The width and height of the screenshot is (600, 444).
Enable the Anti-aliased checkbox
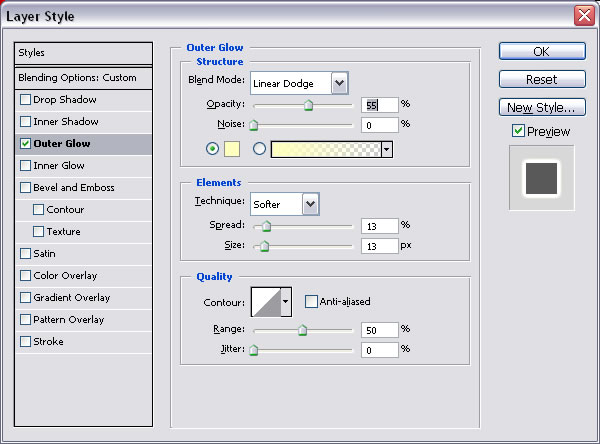(x=311, y=301)
